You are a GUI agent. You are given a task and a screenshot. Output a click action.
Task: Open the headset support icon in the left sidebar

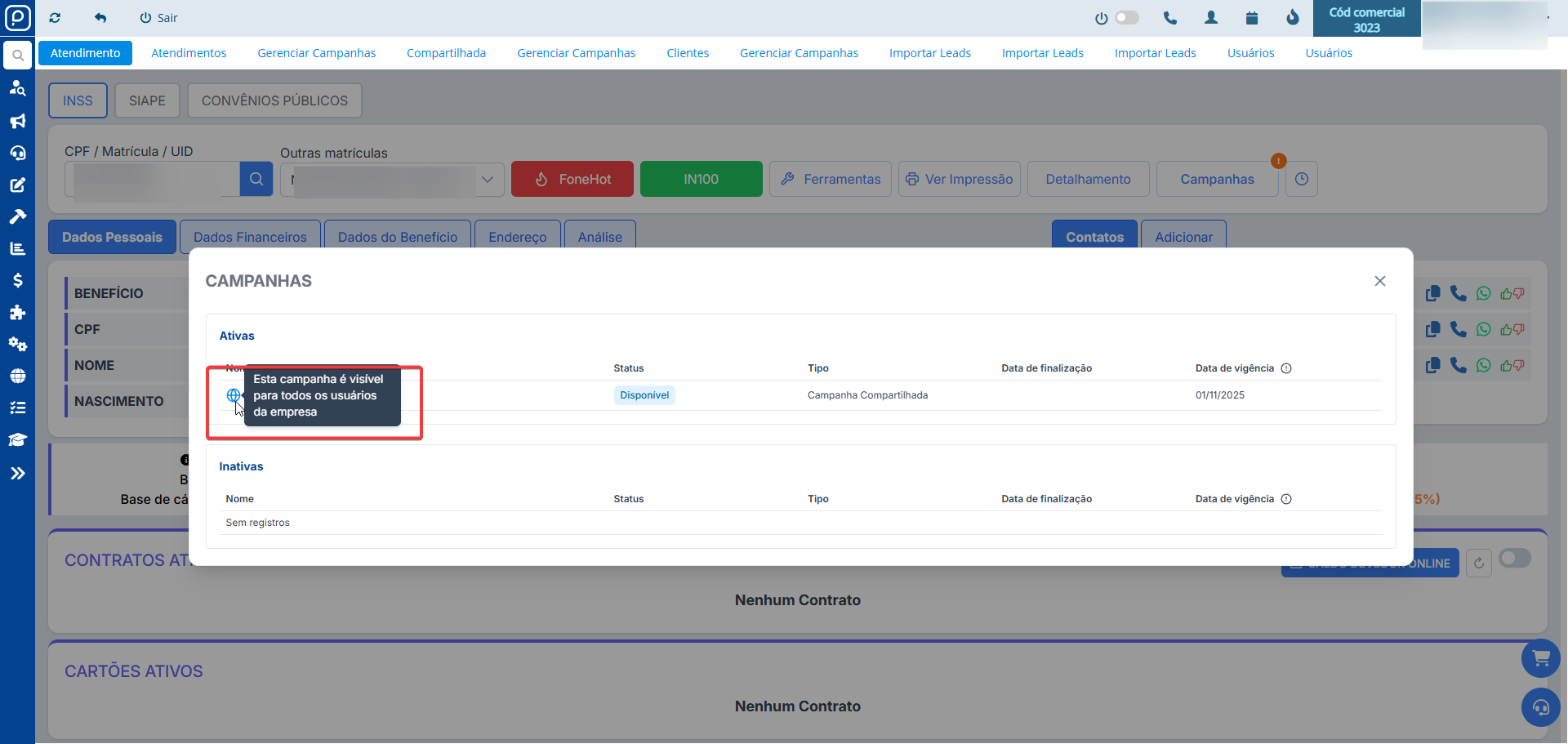pyautogui.click(x=17, y=153)
